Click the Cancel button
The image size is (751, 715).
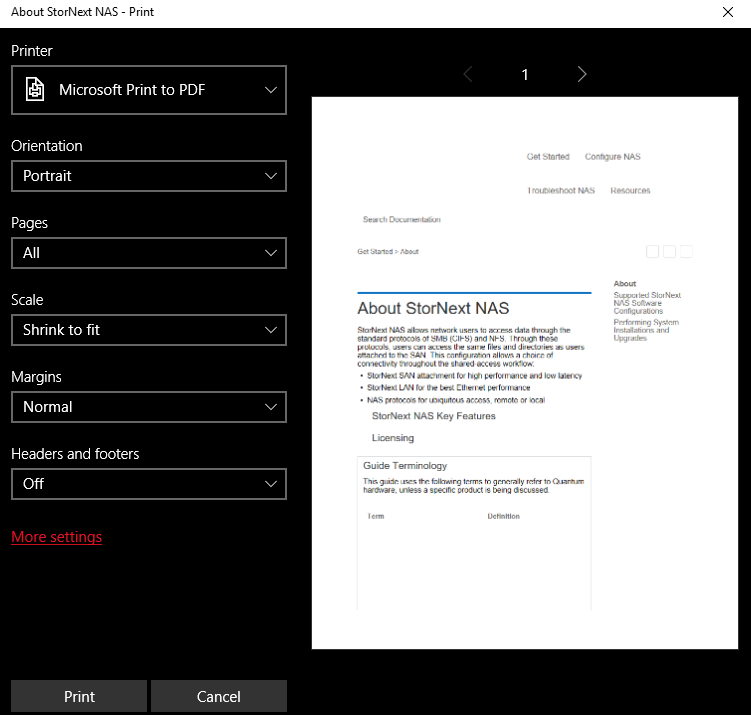coord(219,696)
